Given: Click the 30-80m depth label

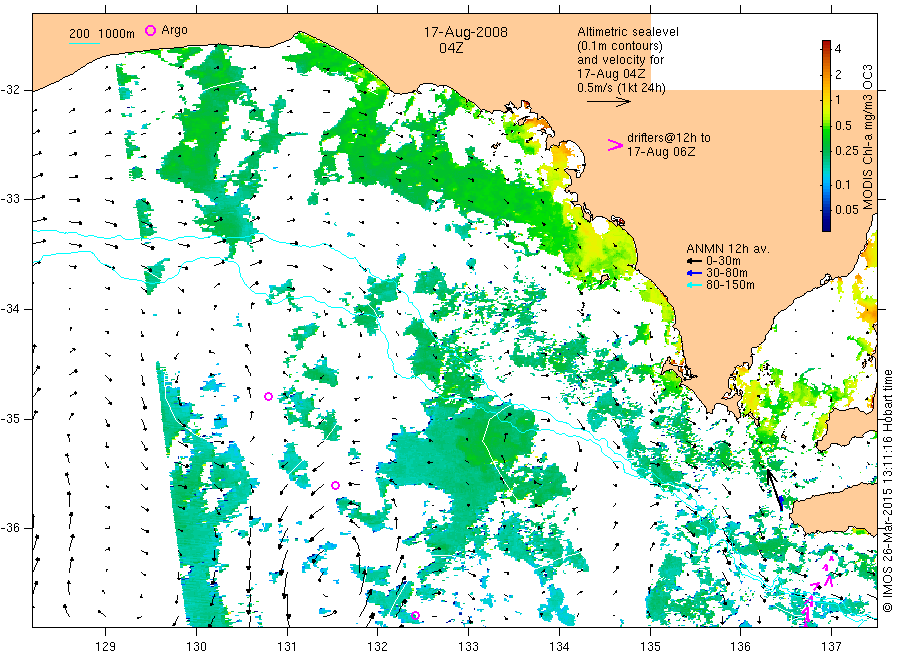Looking at the screenshot, I should [727, 273].
